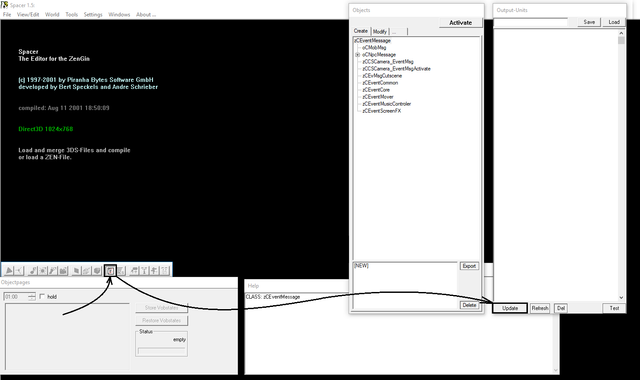Image resolution: width=640 pixels, height=380 pixels.
Task: Open the File menu
Action: coord(7,14)
